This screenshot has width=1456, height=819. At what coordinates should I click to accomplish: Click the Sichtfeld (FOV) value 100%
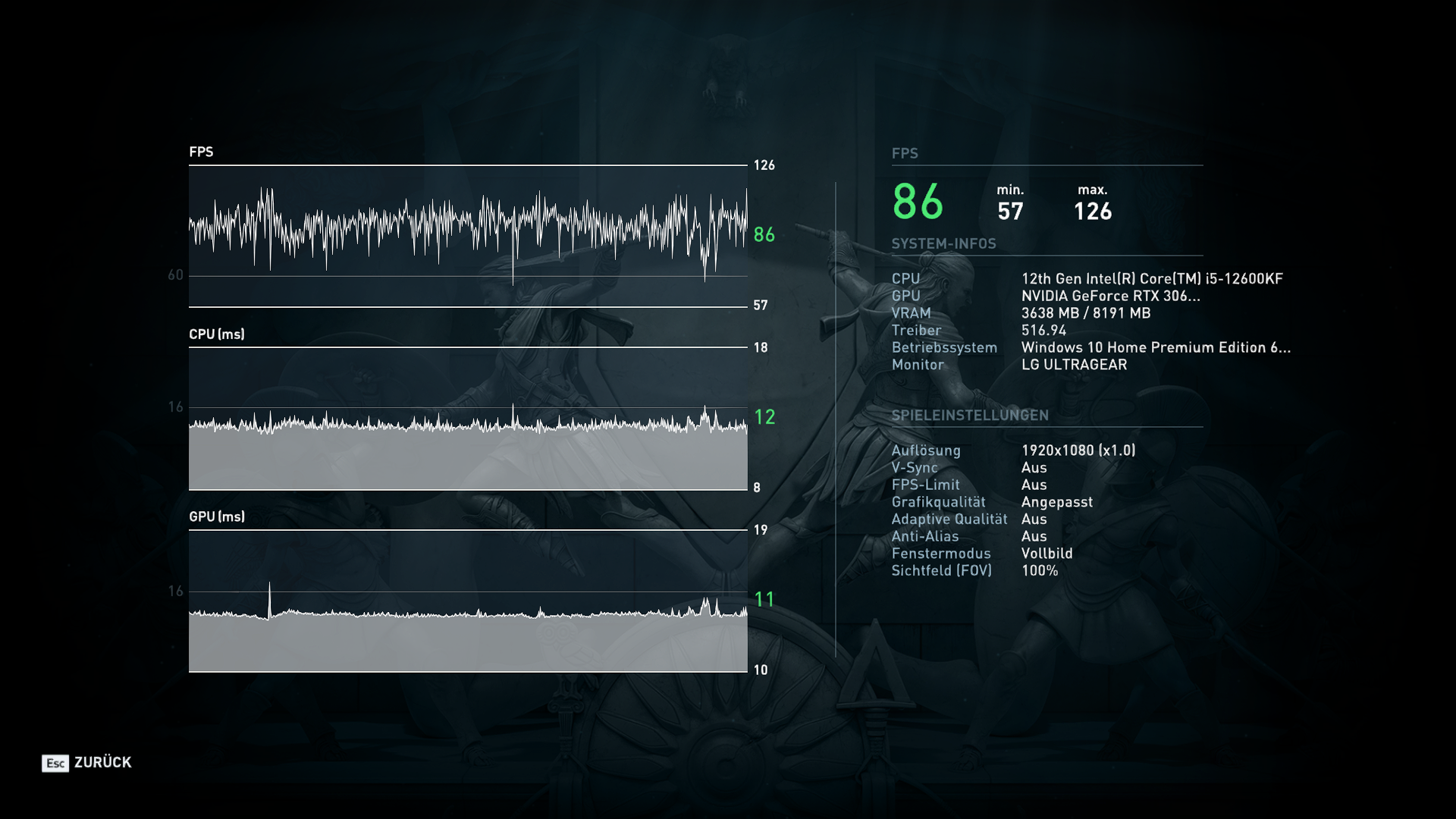(1039, 570)
